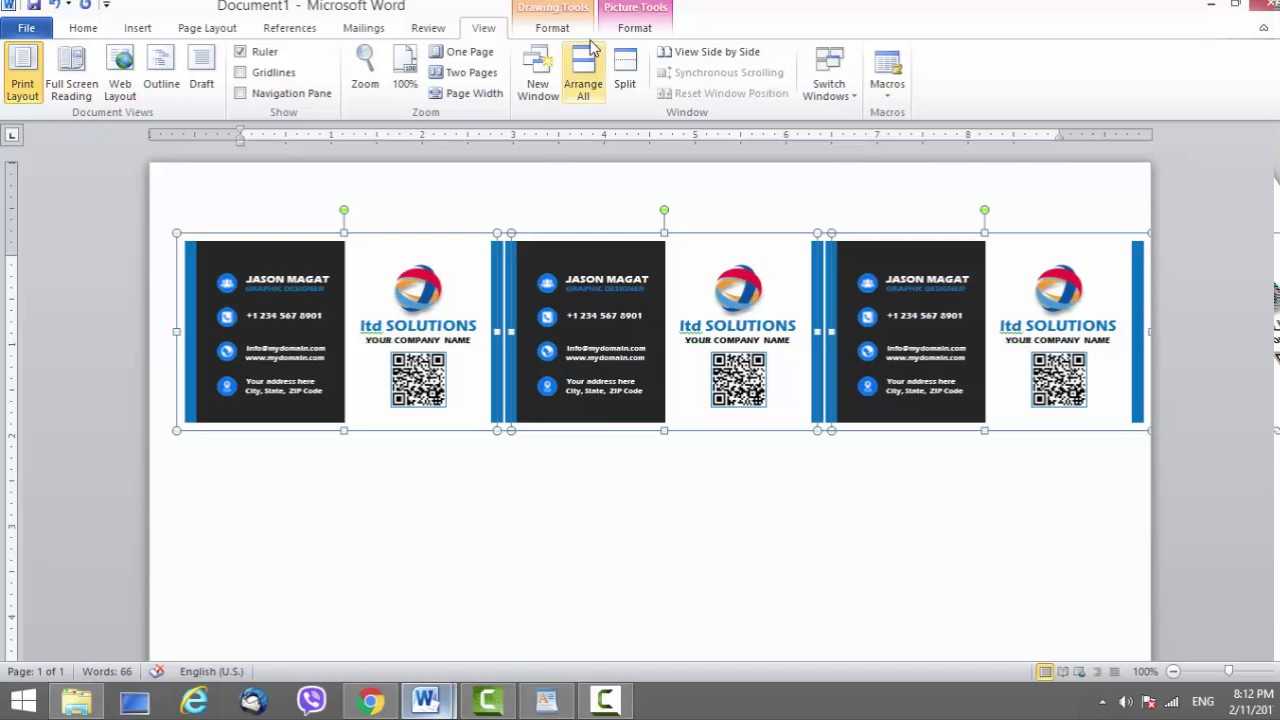Image resolution: width=1280 pixels, height=720 pixels.
Task: Open Internet Explorer from taskbar
Action: coord(194,701)
